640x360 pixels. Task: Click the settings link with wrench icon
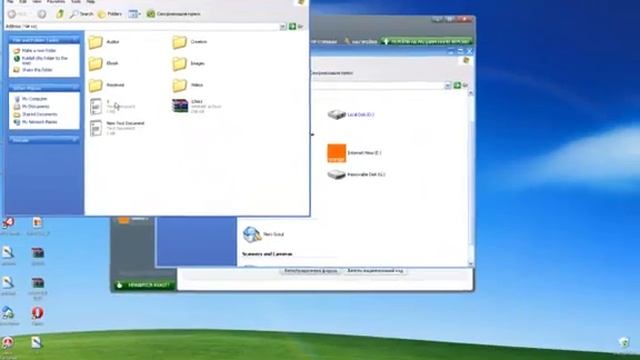361,41
